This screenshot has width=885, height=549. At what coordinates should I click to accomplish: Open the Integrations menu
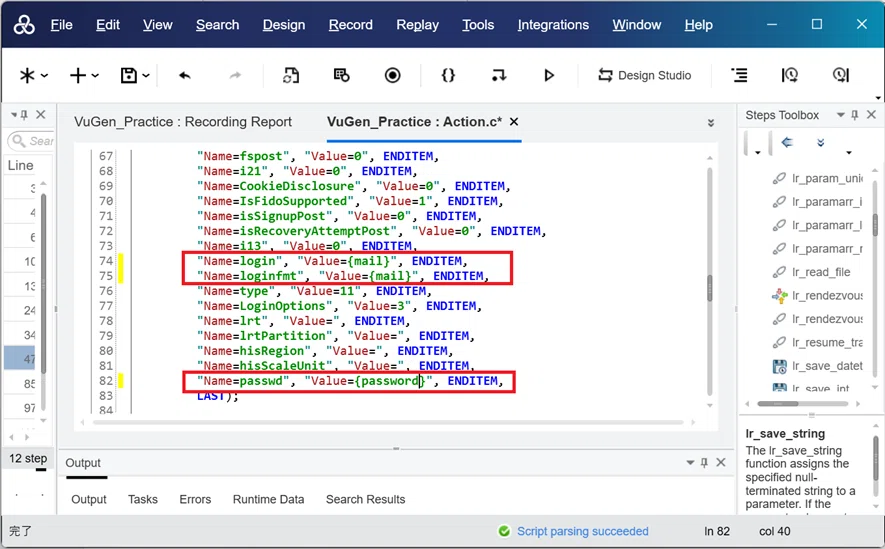(x=553, y=25)
